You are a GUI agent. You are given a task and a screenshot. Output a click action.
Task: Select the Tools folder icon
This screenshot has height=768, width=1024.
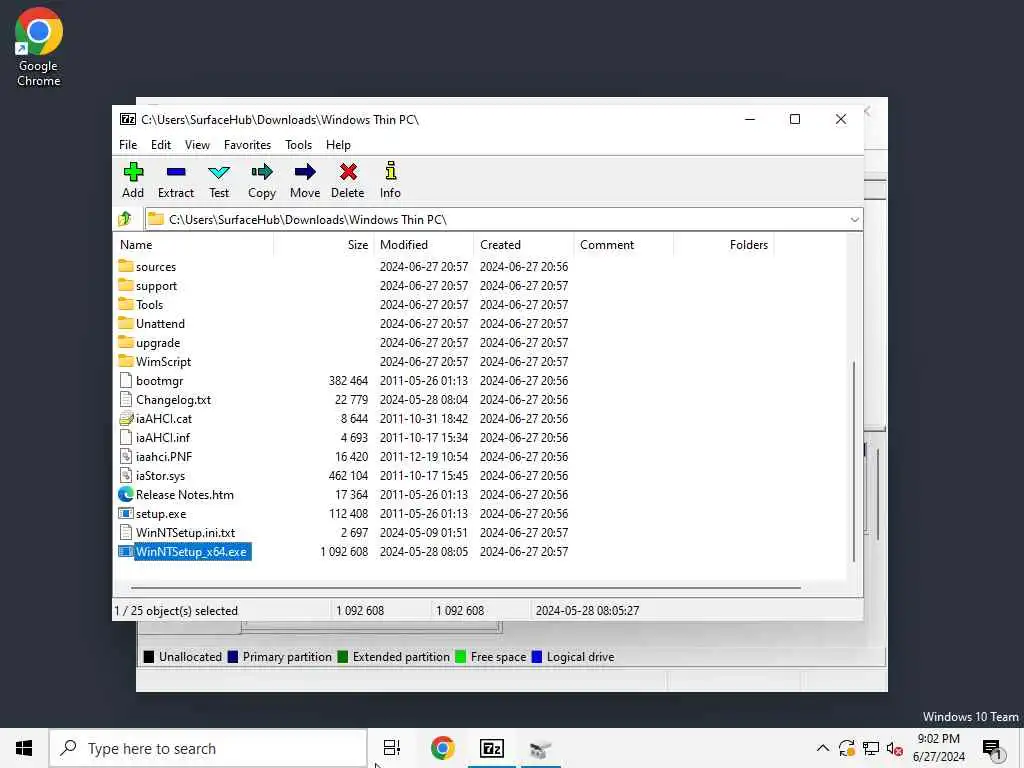[126, 304]
